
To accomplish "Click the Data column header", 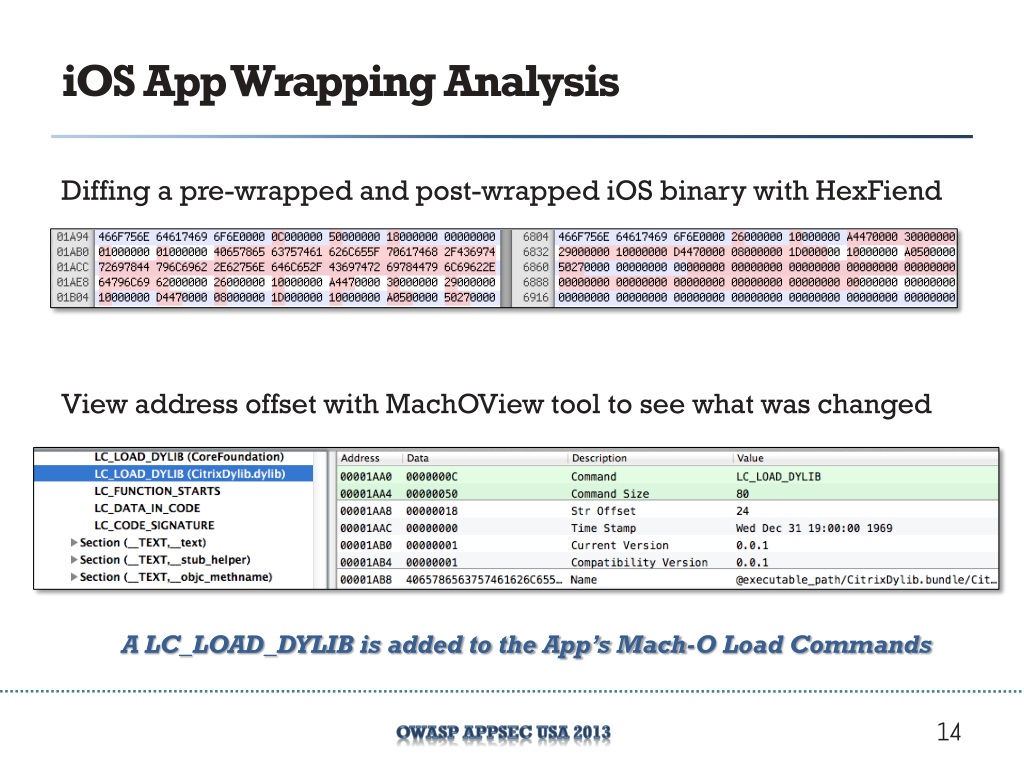I will 417,458.
